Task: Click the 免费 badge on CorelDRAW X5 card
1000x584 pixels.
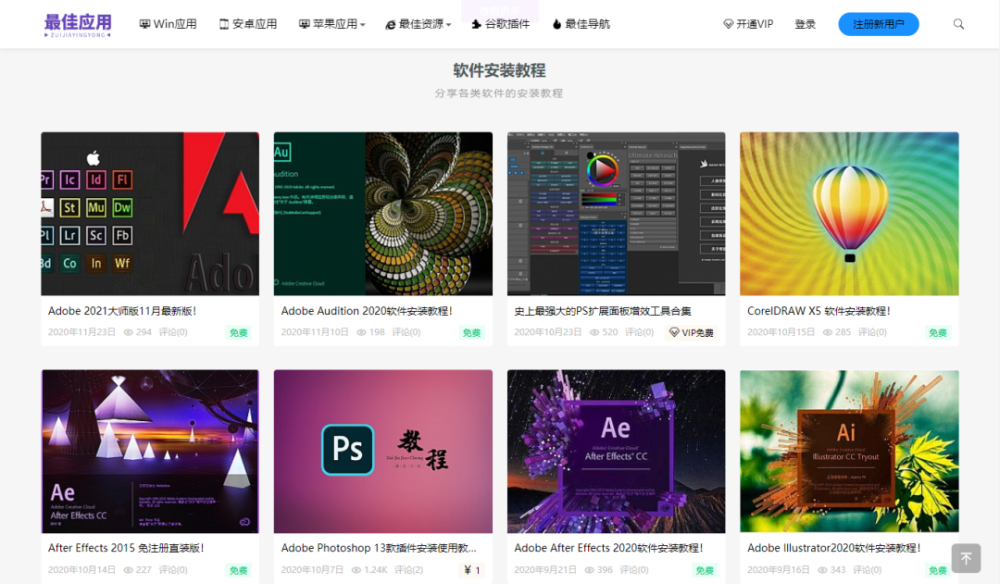Action: [938, 332]
